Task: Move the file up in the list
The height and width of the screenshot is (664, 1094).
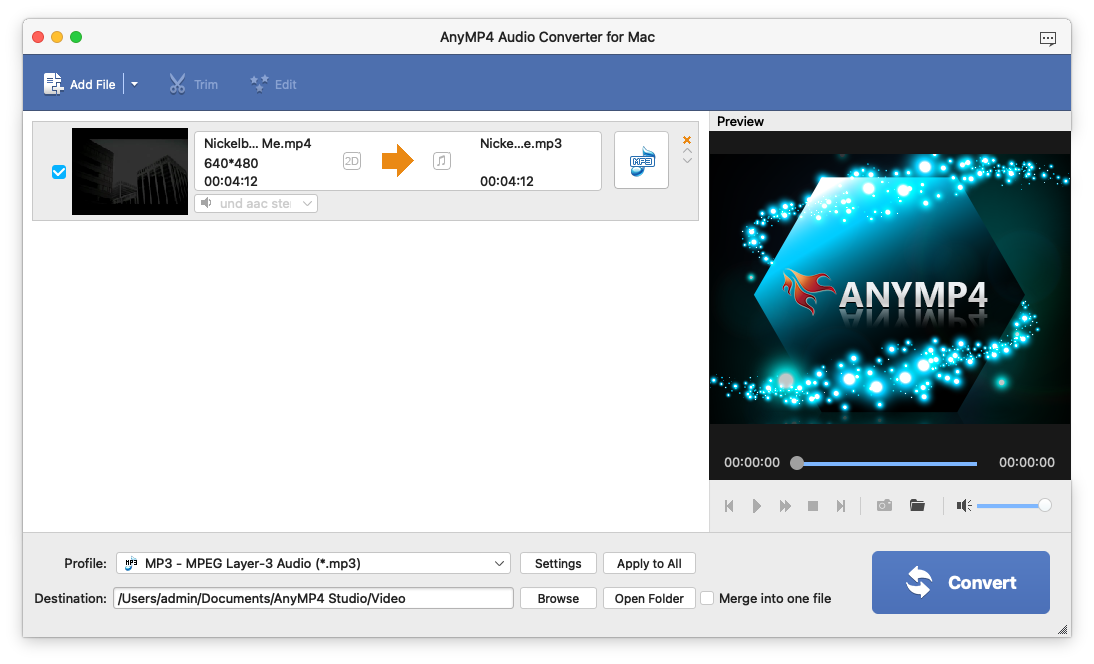Action: (x=687, y=151)
